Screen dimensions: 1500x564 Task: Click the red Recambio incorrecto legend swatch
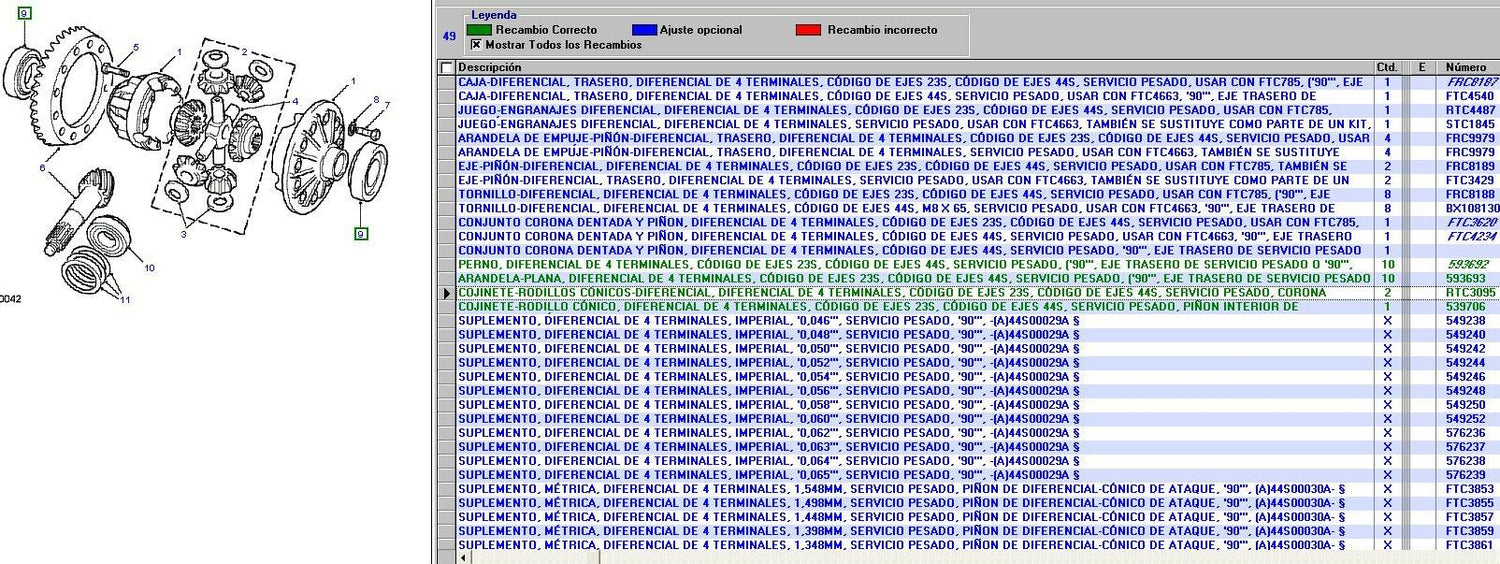coord(808,30)
